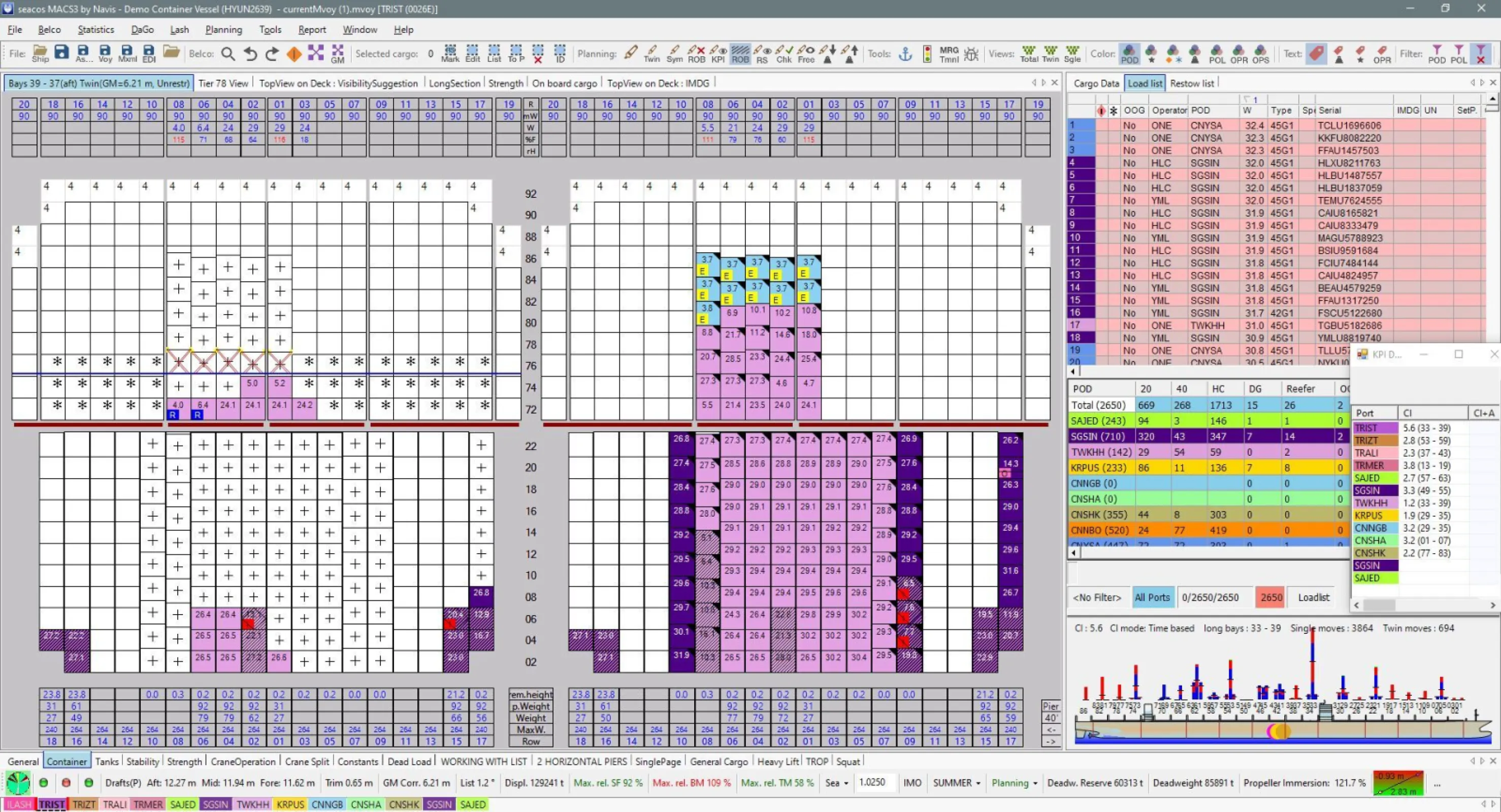Viewport: 1501px width, 812px height.
Task: Open the Statistics menu
Action: coord(95,29)
